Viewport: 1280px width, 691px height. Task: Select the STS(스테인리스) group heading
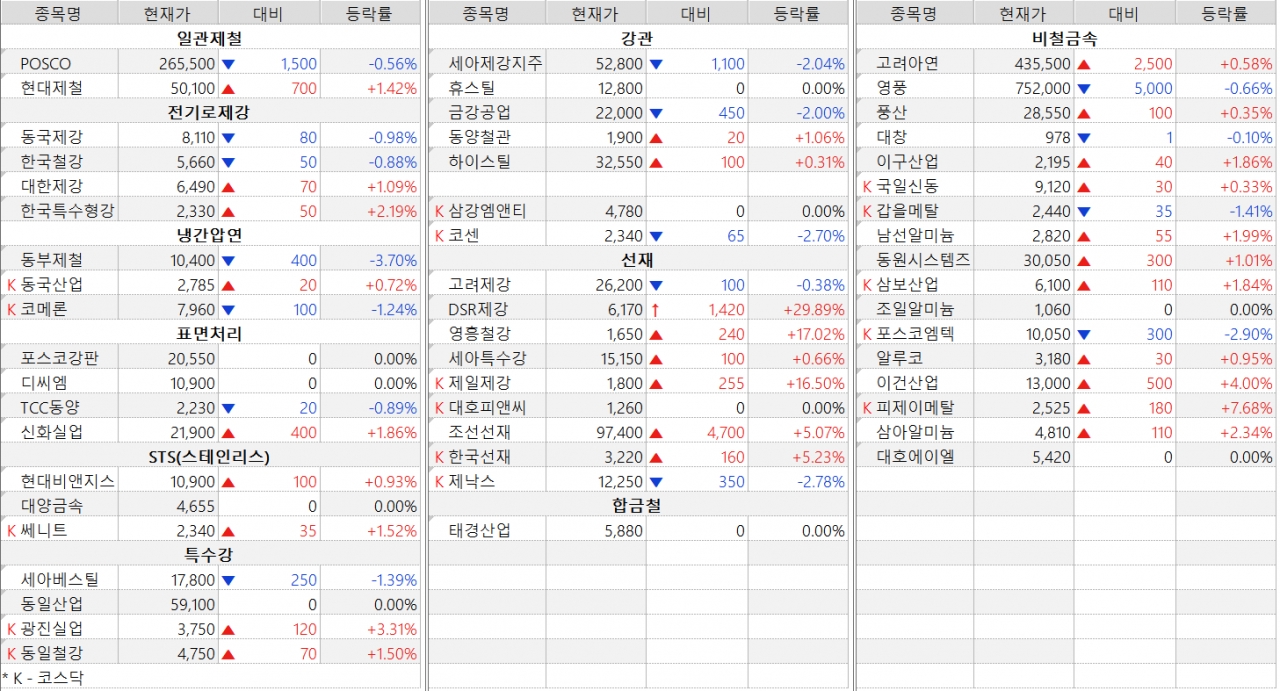coord(209,457)
